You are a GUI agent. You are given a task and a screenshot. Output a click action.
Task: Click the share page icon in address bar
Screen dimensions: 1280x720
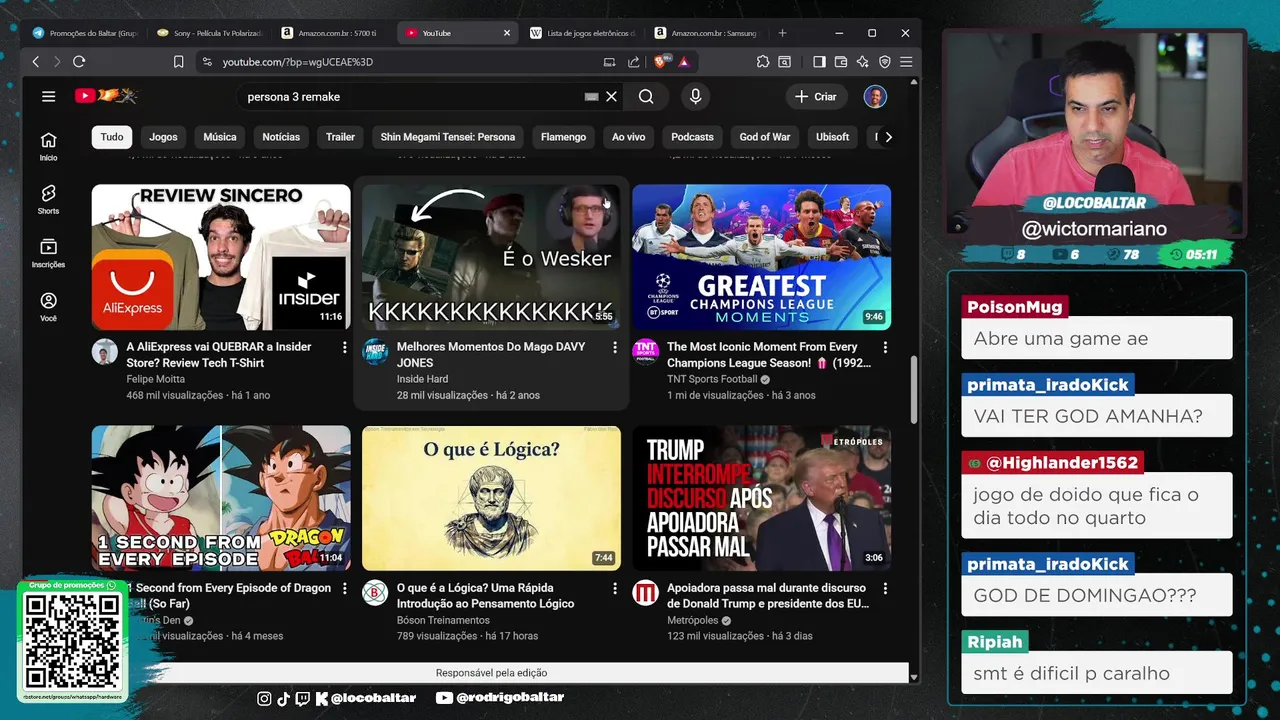(633, 62)
